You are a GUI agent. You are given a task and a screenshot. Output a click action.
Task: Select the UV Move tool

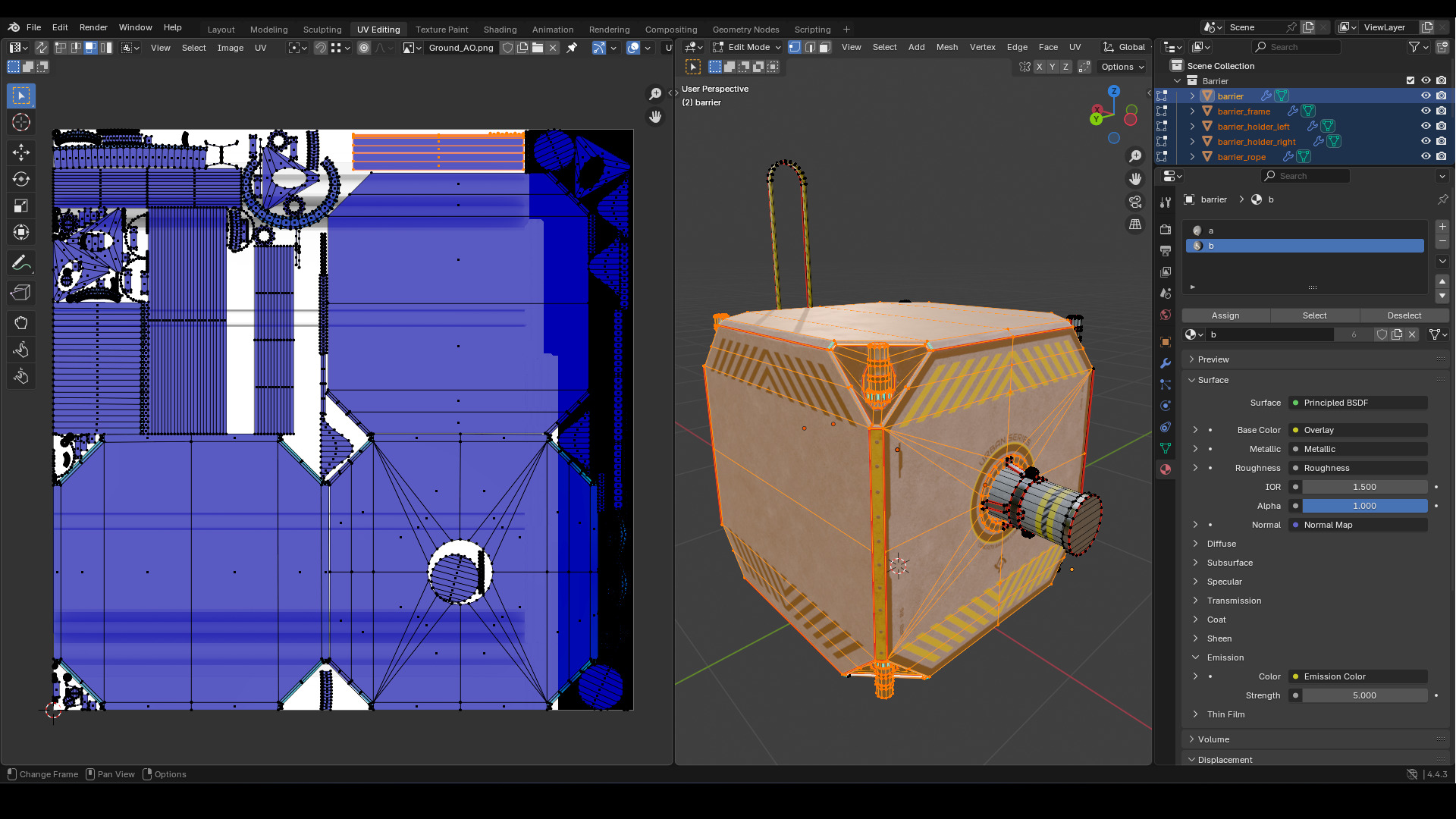click(21, 152)
